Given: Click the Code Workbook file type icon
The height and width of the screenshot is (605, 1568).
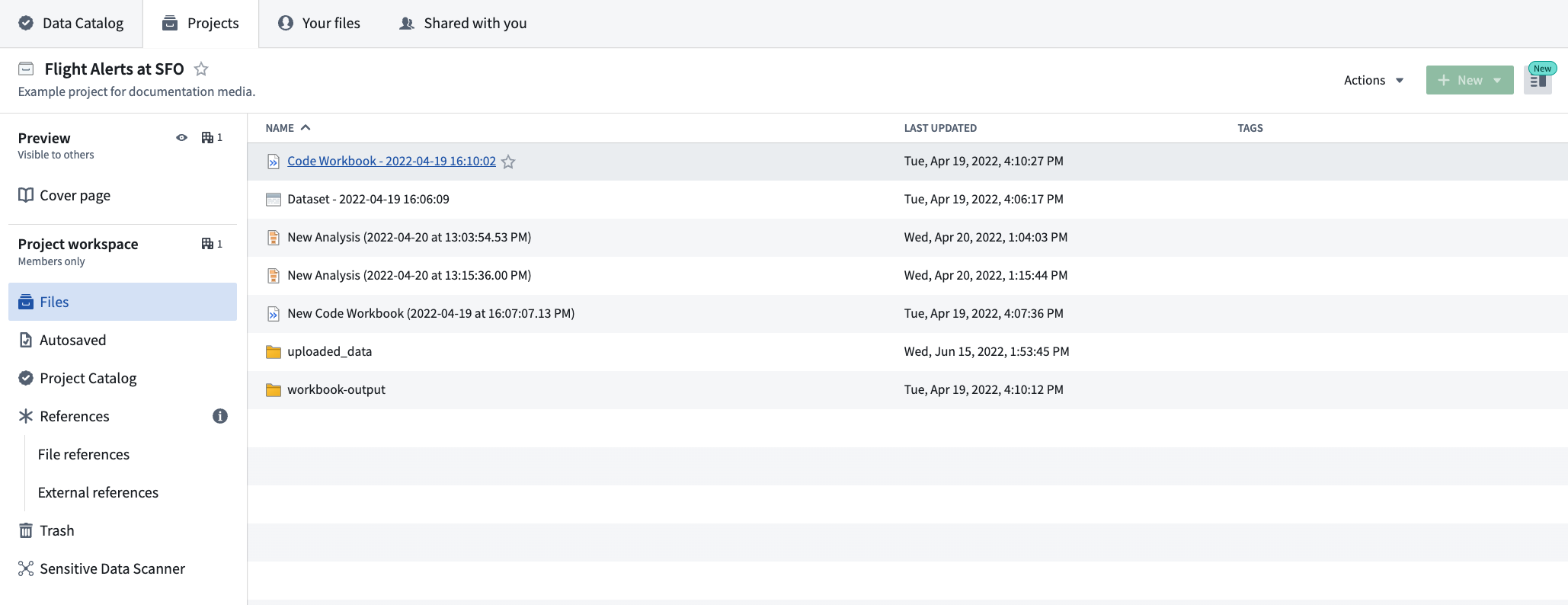Looking at the screenshot, I should point(274,162).
